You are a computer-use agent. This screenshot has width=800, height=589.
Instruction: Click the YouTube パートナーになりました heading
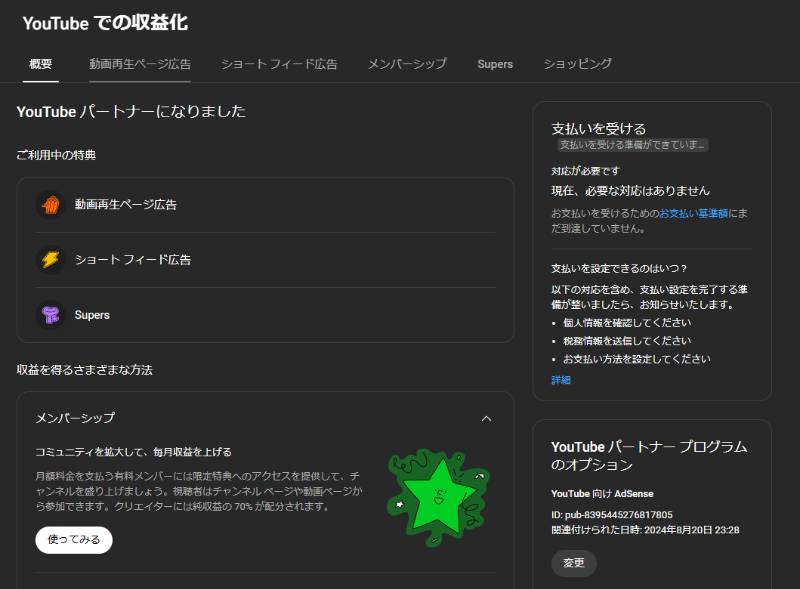(131, 111)
